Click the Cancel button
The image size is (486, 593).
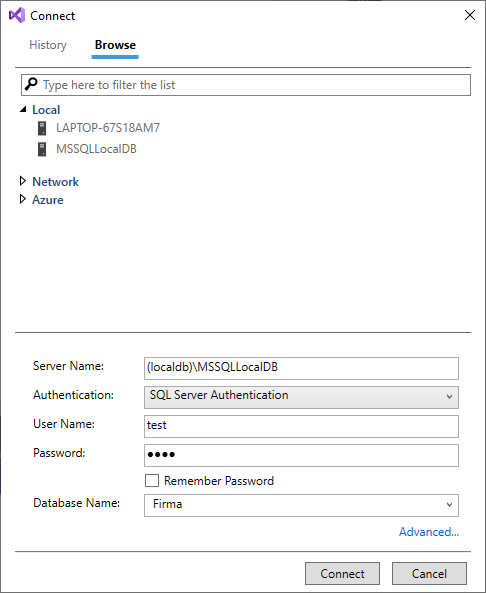(429, 573)
